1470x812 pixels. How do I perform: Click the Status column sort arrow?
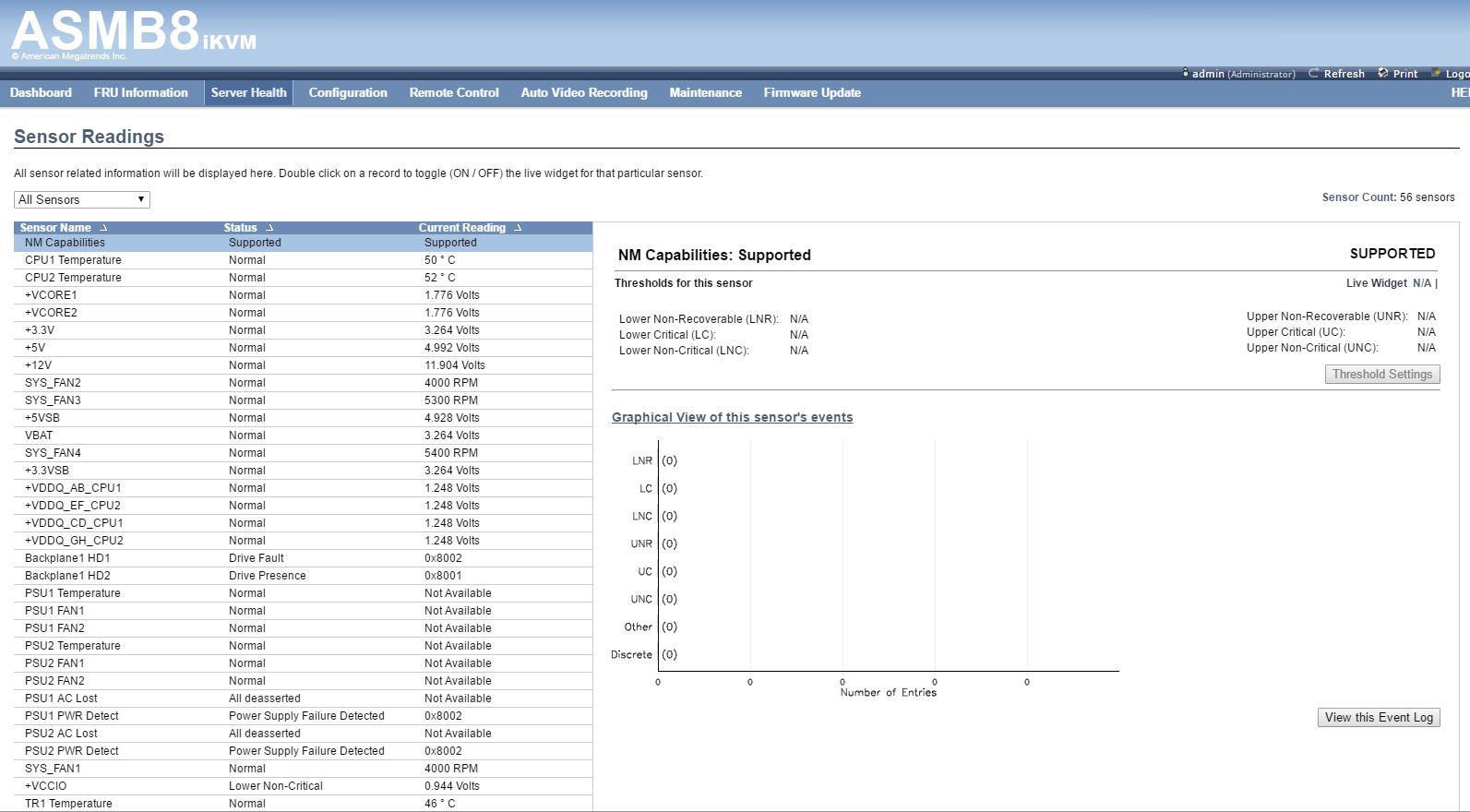click(x=269, y=228)
